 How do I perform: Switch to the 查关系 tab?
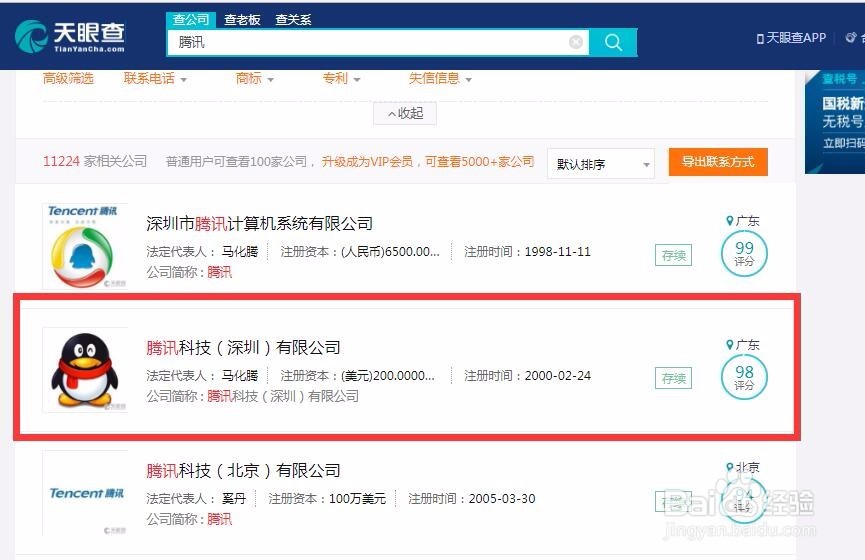[293, 20]
